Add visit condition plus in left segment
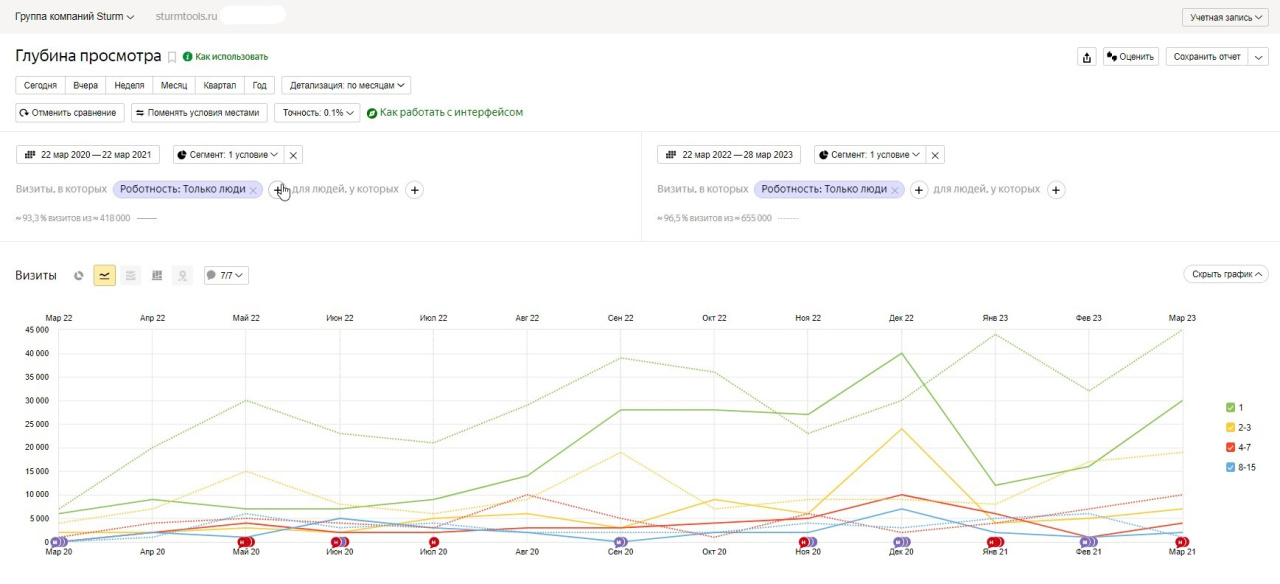1280x584 pixels. (277, 189)
